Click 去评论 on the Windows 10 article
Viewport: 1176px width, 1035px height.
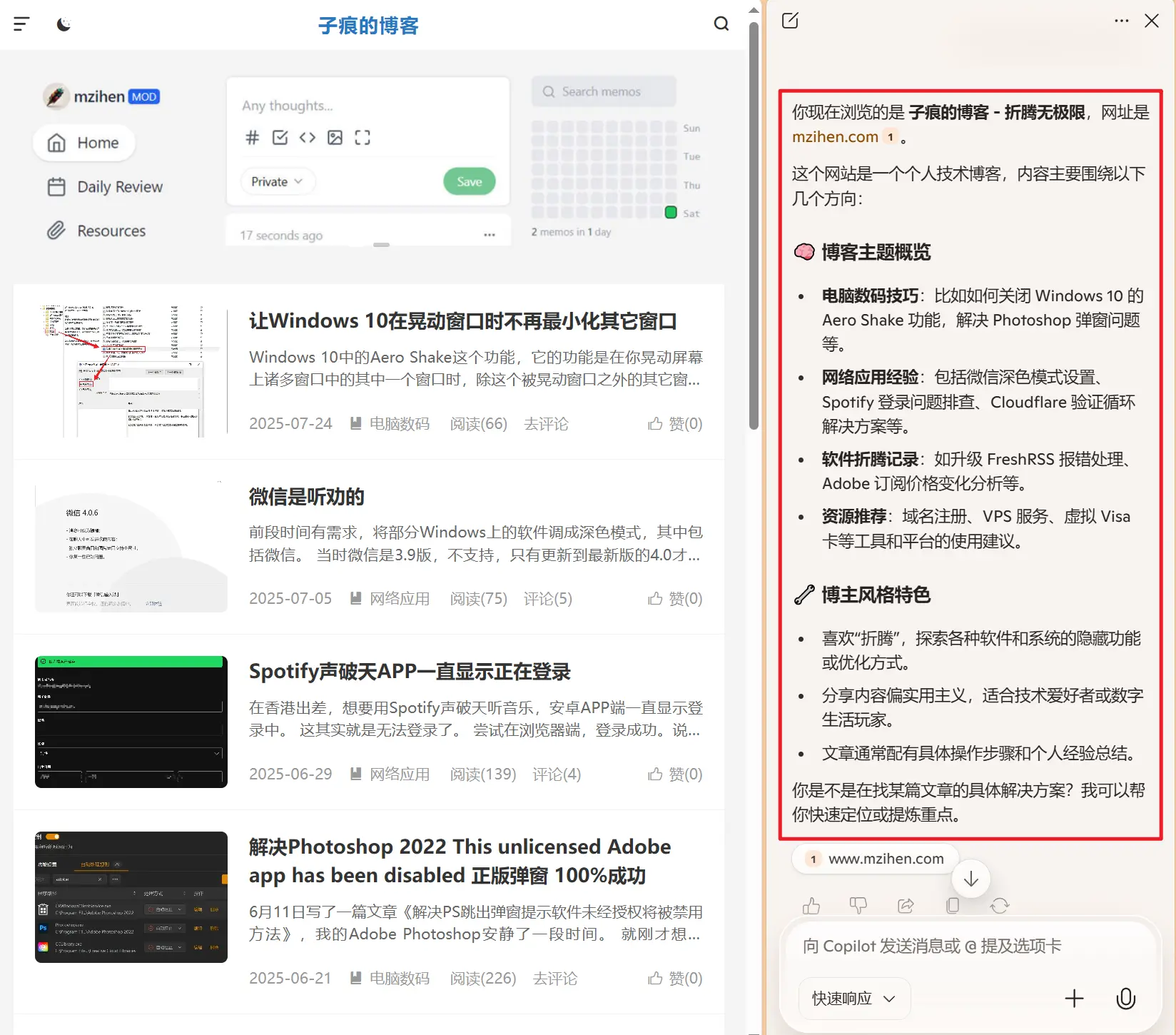tap(547, 424)
